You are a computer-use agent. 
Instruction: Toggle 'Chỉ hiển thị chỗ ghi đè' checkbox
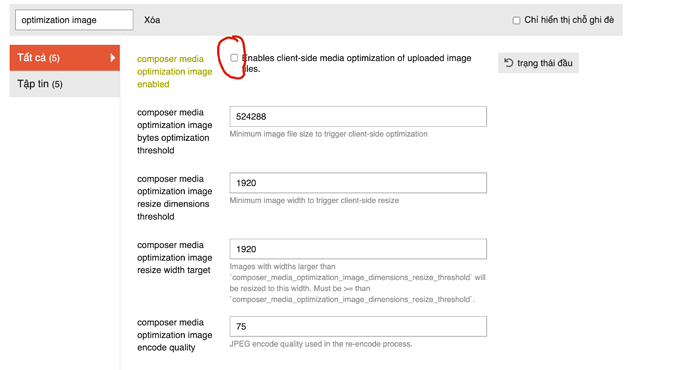tap(516, 20)
